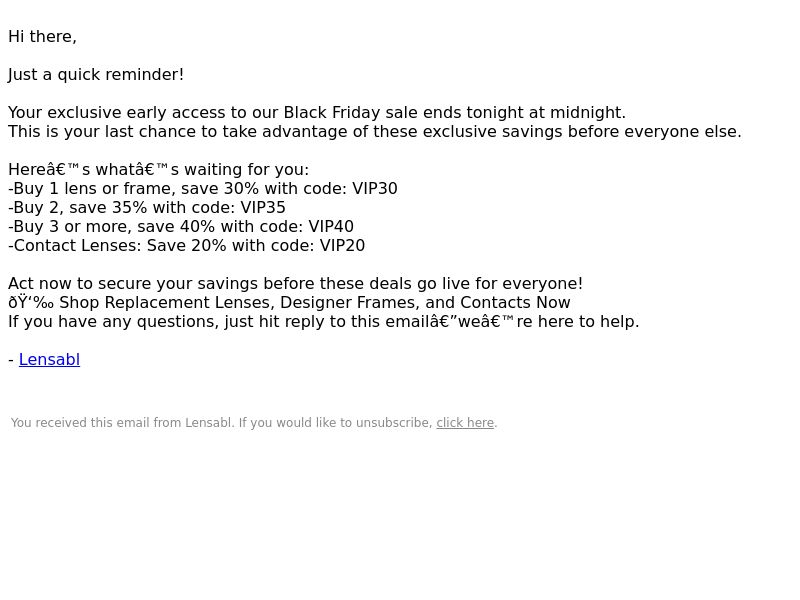Select the line about Black Friday sale ending
The width and height of the screenshot is (800, 600).
(317, 112)
